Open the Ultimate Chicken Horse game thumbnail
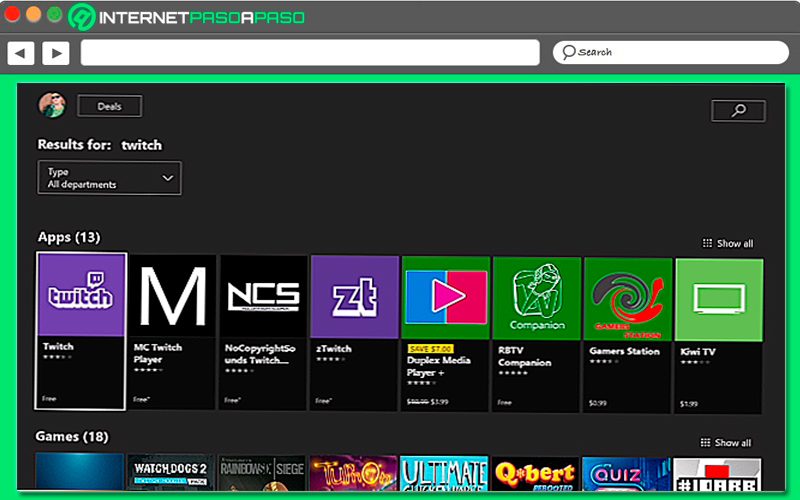Image resolution: width=800 pixels, height=500 pixels. 444,473
